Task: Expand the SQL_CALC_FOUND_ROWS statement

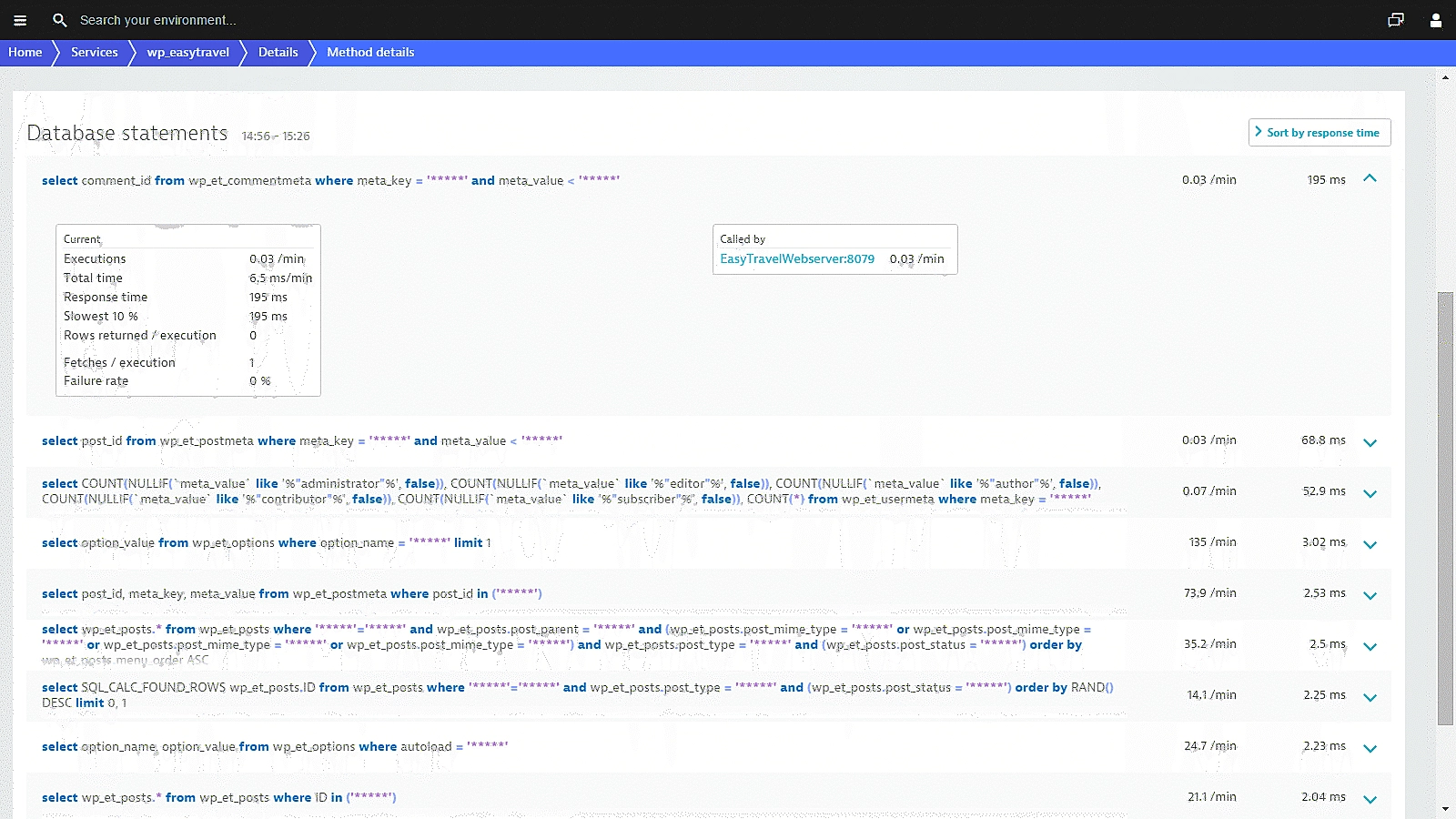Action: (1370, 698)
